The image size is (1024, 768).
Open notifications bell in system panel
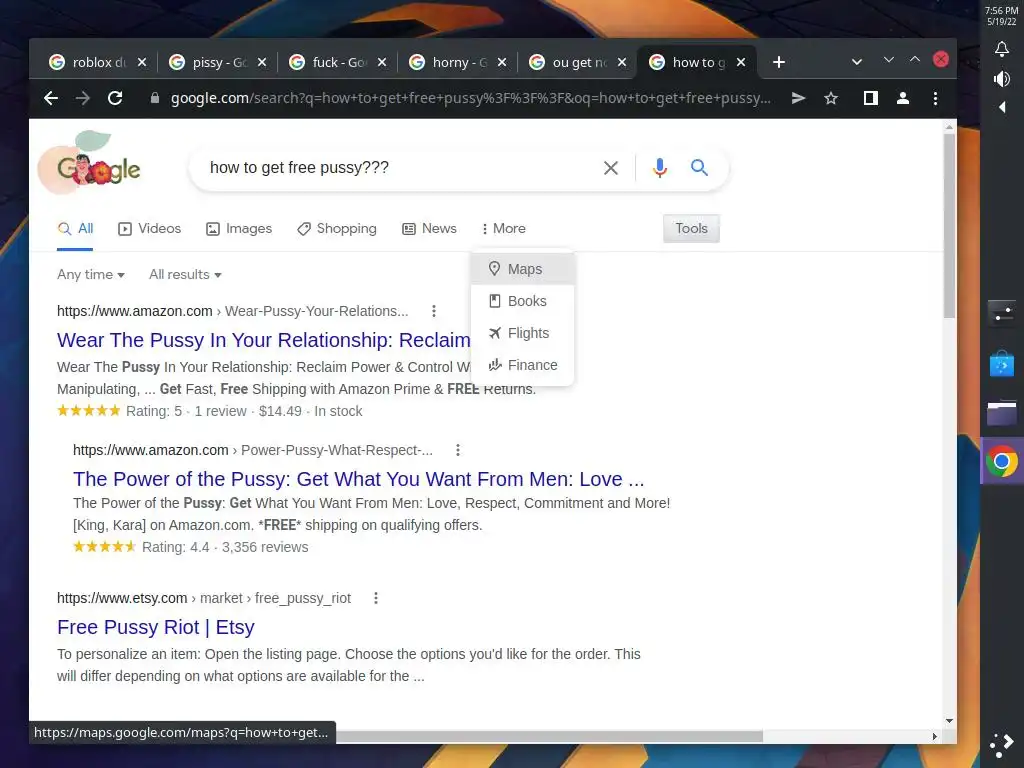pyautogui.click(x=1002, y=48)
